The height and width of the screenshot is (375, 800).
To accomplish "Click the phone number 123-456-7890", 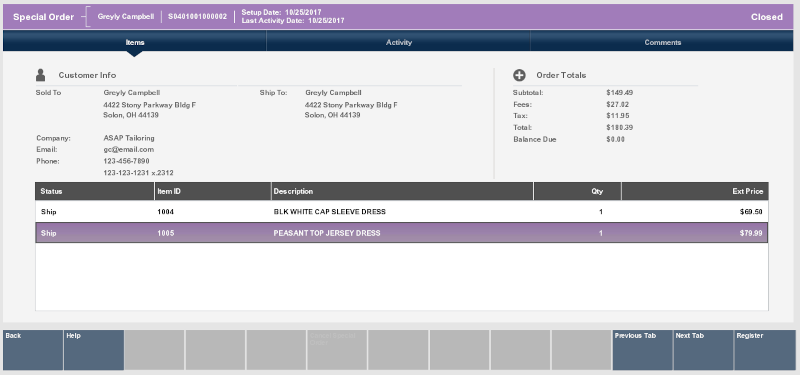I will click(x=126, y=161).
